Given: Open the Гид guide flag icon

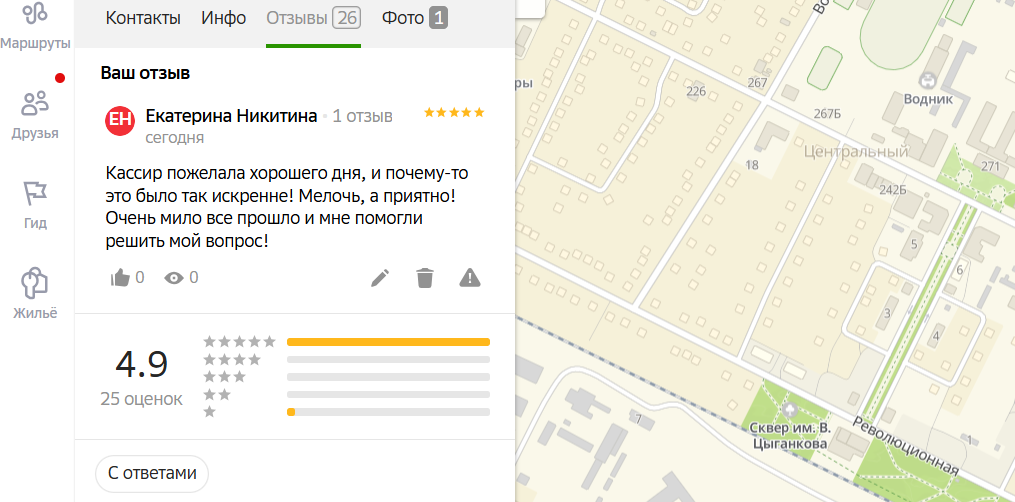Looking at the screenshot, I should click(x=35, y=193).
